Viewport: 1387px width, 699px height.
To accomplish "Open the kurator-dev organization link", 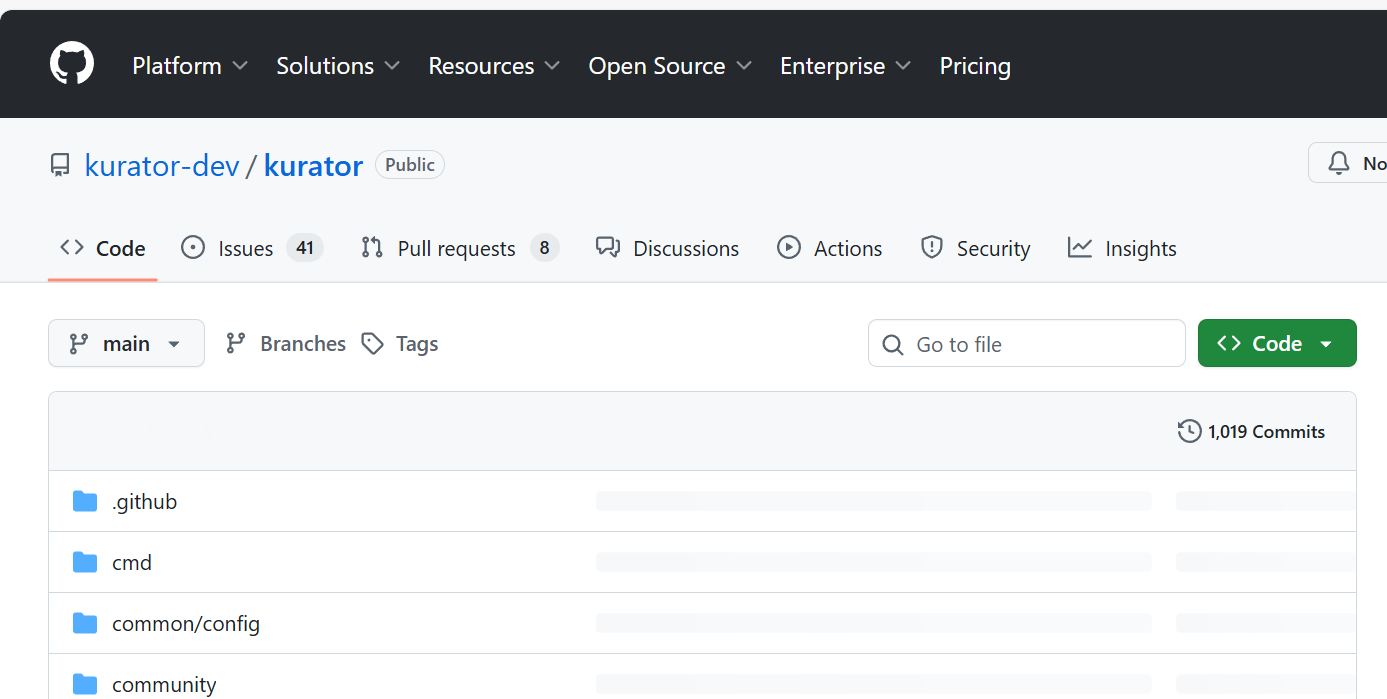I will point(162,165).
